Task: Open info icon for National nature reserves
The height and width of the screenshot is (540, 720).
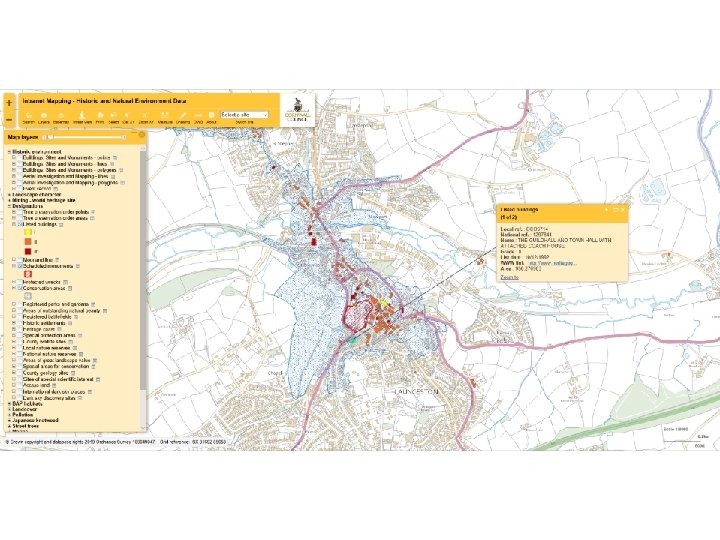Action: tap(81, 354)
